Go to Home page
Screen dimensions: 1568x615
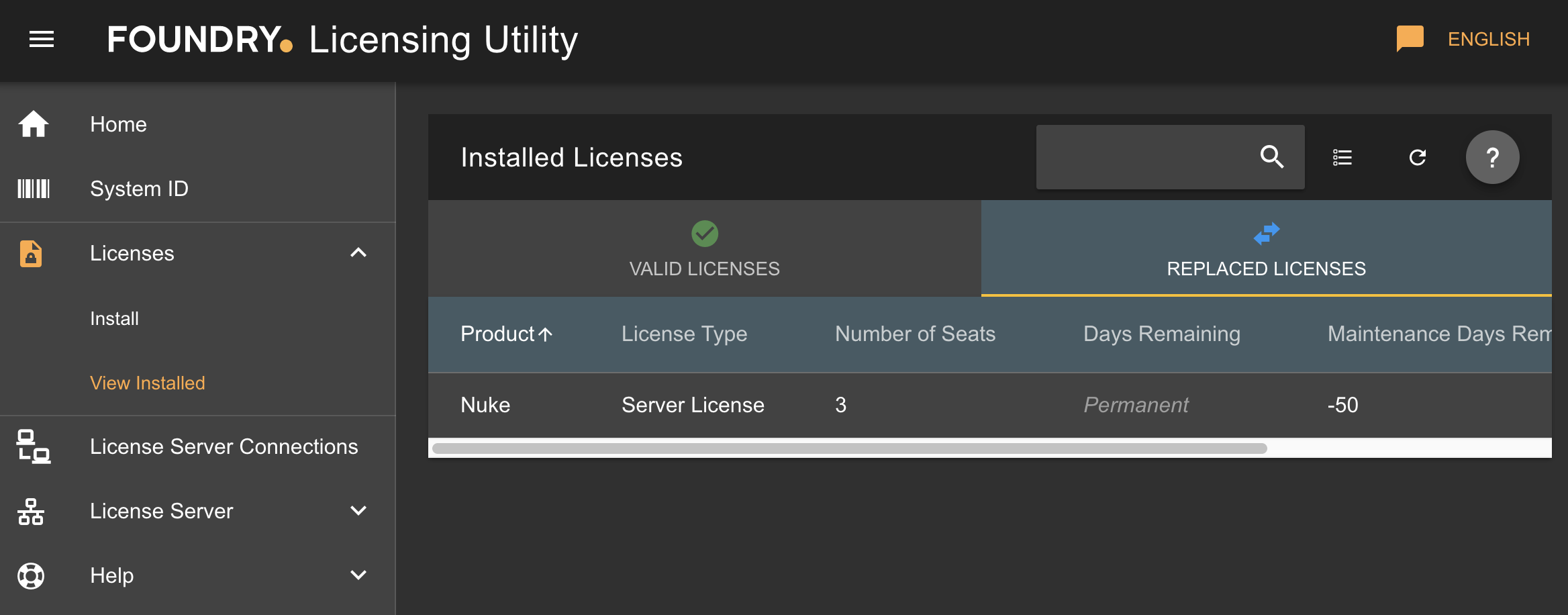click(x=118, y=124)
